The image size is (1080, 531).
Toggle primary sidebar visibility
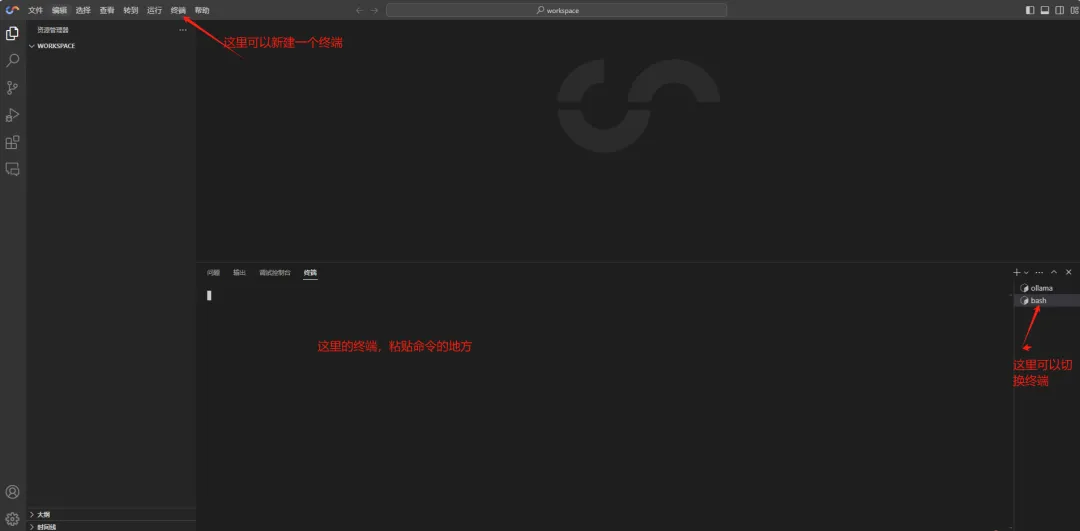[x=1030, y=10]
